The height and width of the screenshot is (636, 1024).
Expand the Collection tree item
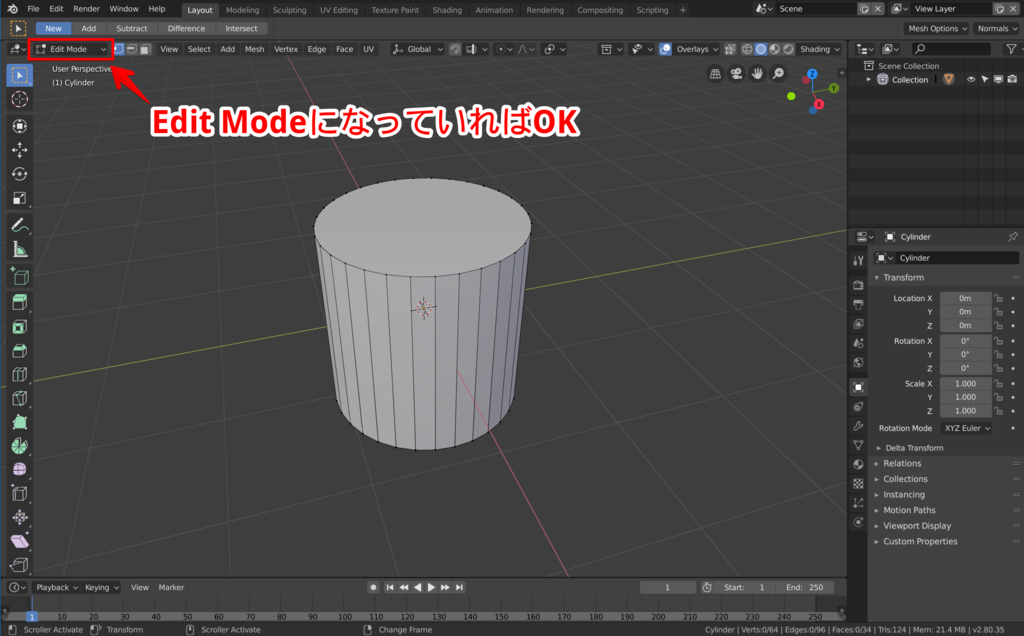(x=869, y=80)
